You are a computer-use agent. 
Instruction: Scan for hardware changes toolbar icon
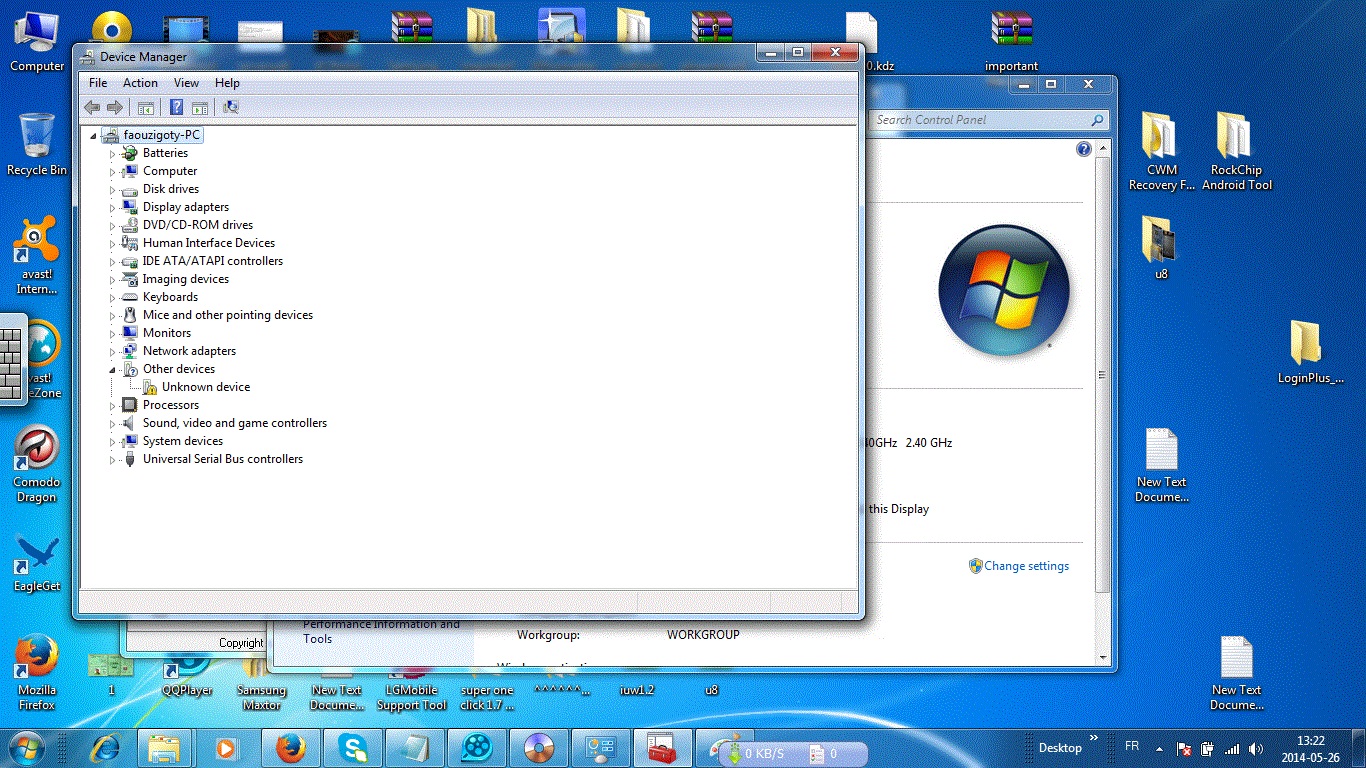click(231, 107)
